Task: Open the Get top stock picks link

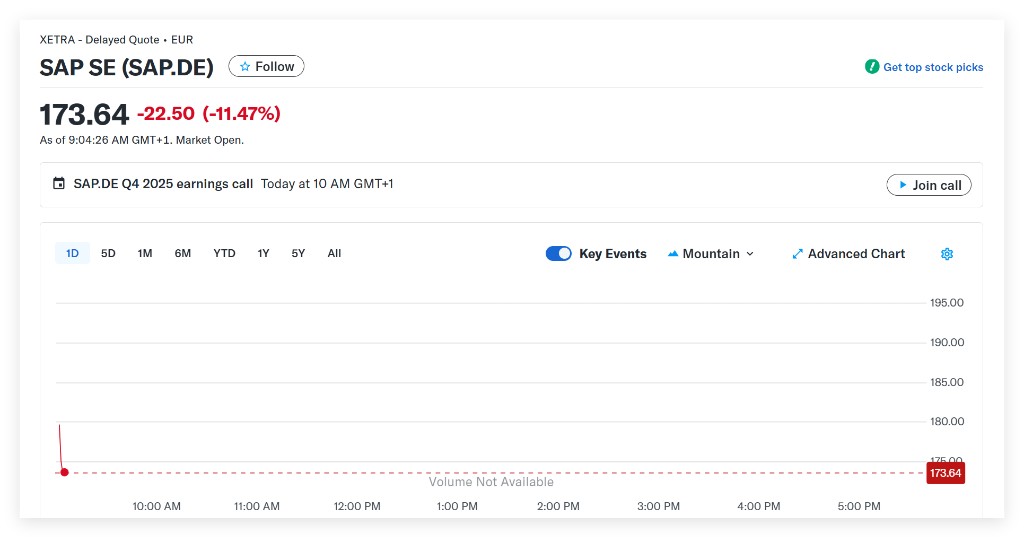Action: click(932, 67)
